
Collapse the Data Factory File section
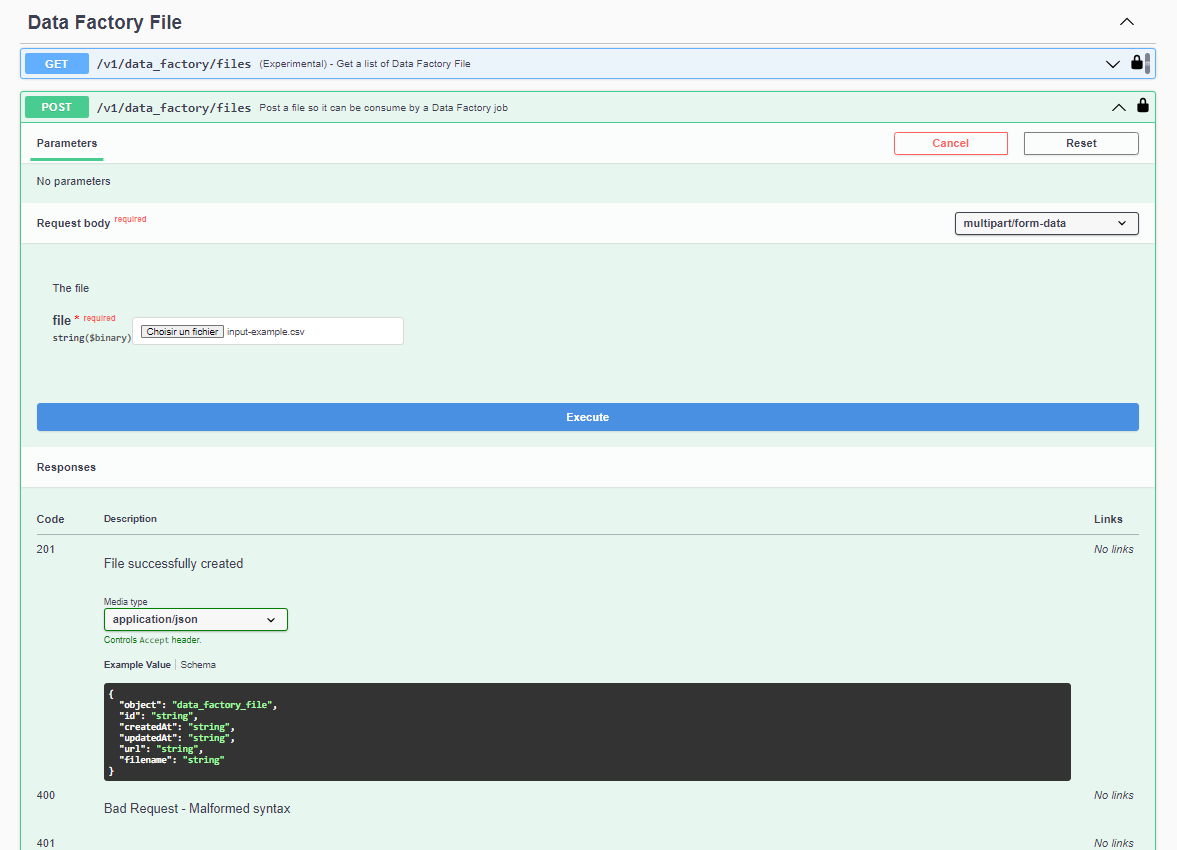click(x=1126, y=22)
